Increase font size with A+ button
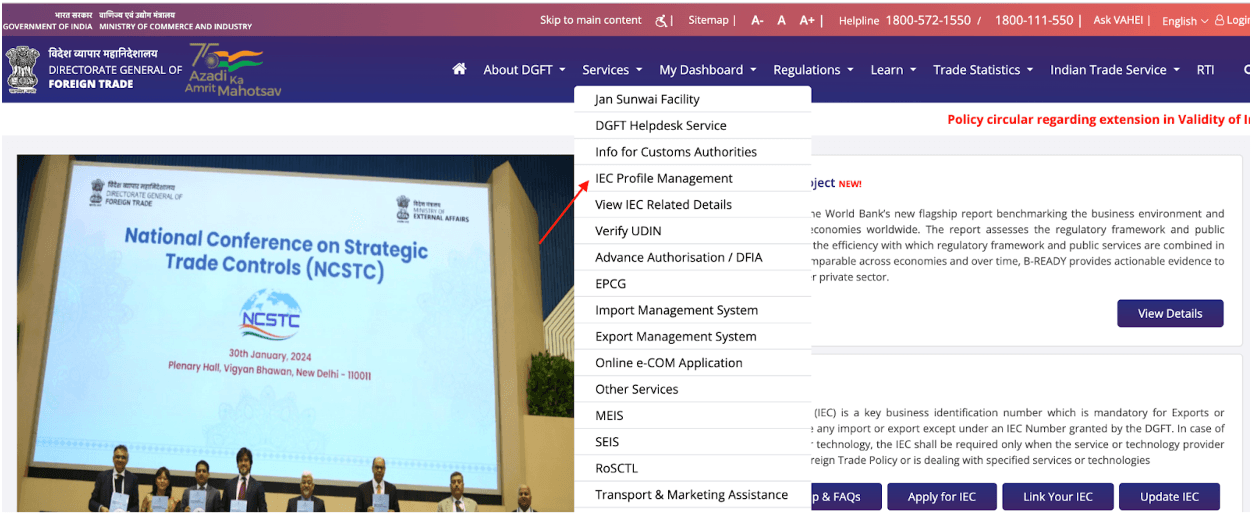The image size is (1252, 524). 807,20
